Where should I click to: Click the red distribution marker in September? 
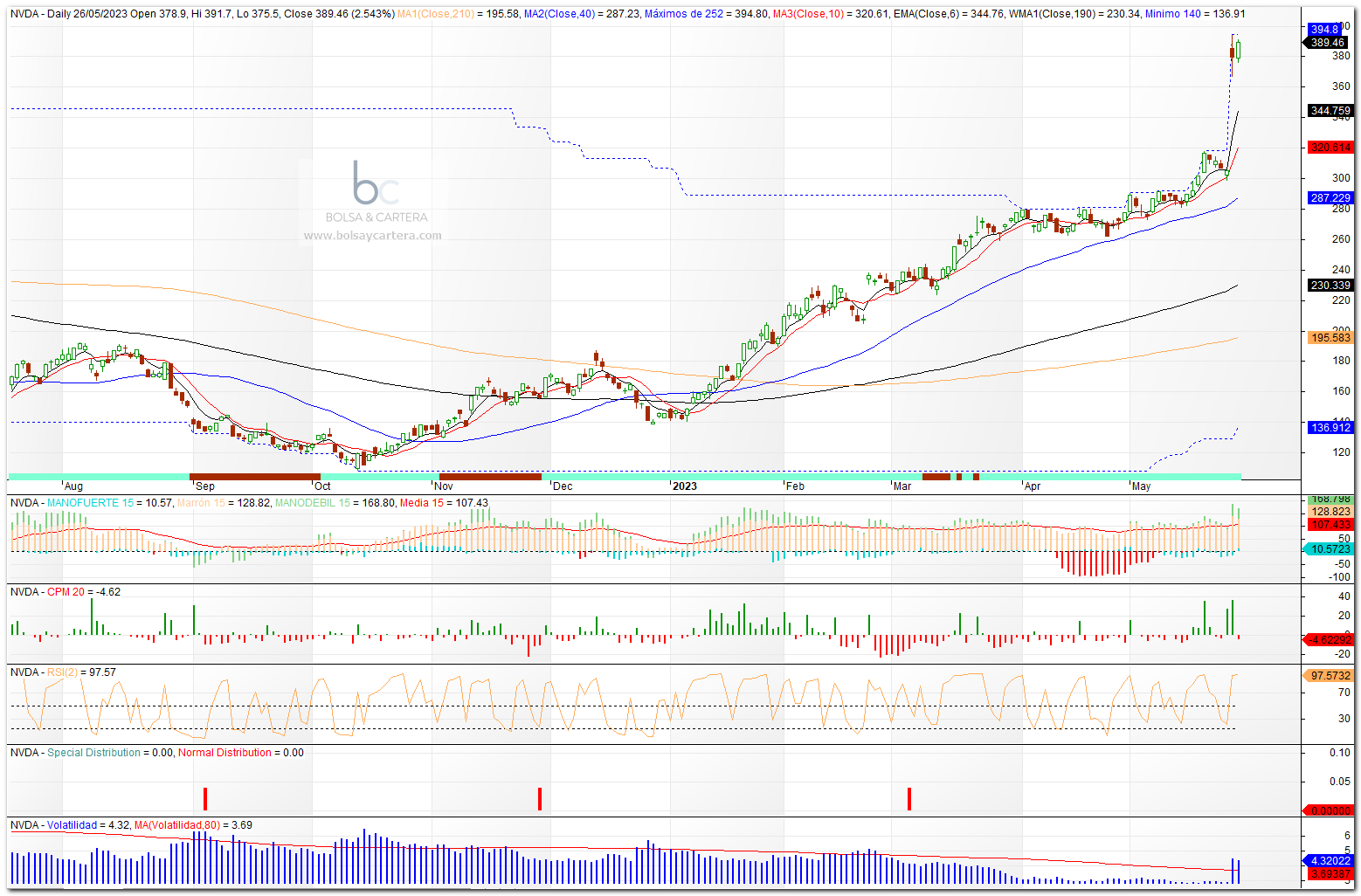pyautogui.click(x=205, y=799)
